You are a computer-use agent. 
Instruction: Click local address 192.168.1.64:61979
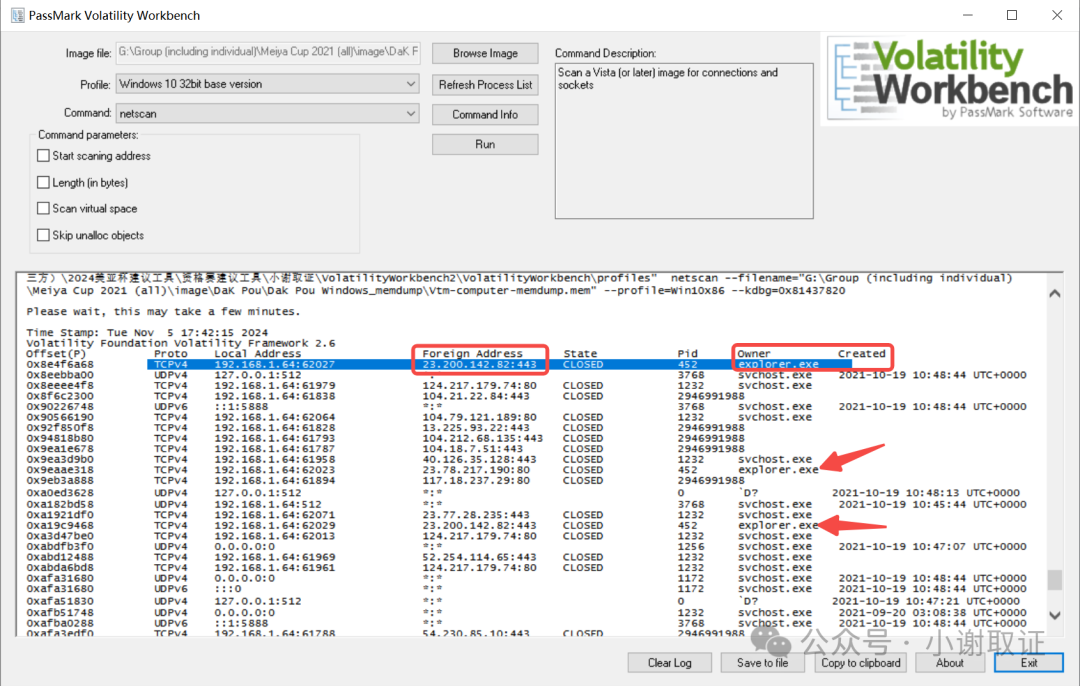(275, 386)
